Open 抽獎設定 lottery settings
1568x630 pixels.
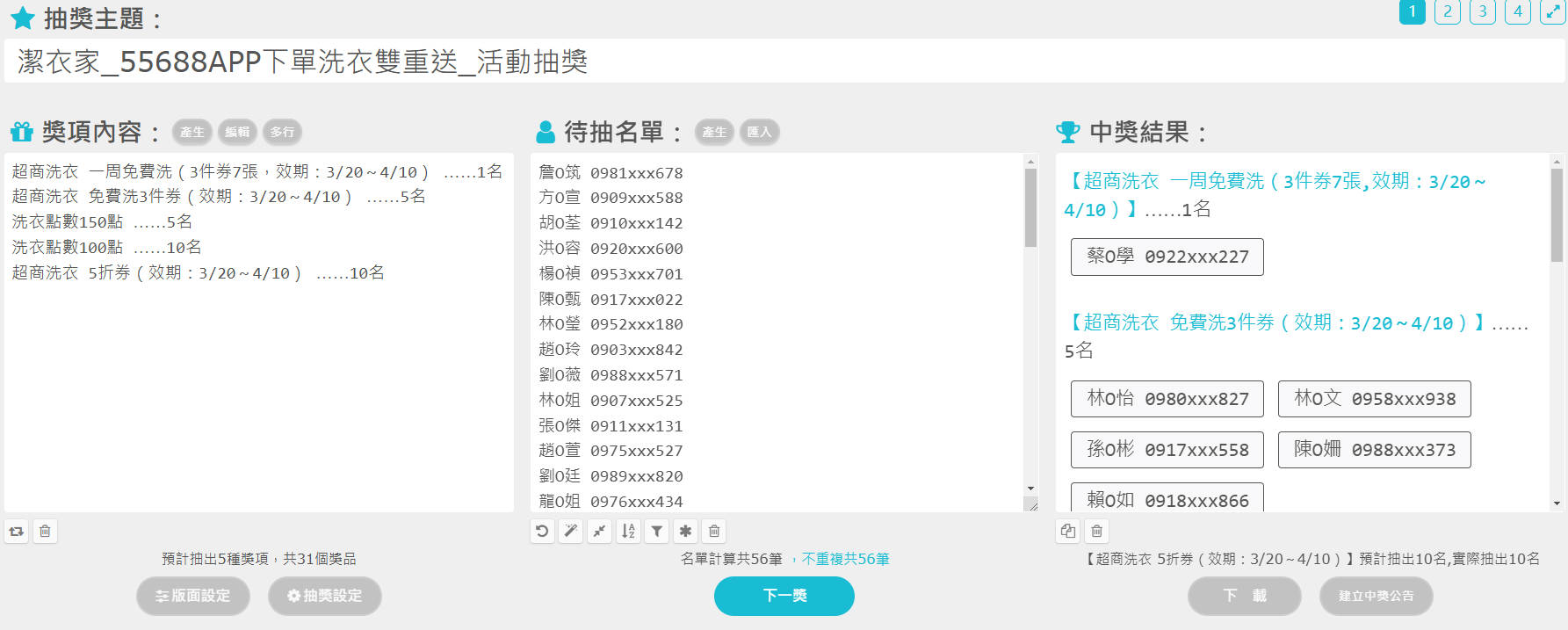point(325,596)
